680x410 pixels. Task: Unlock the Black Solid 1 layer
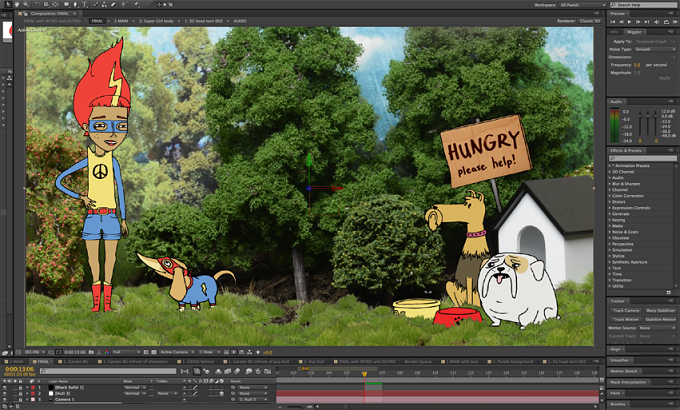click(x=20, y=387)
